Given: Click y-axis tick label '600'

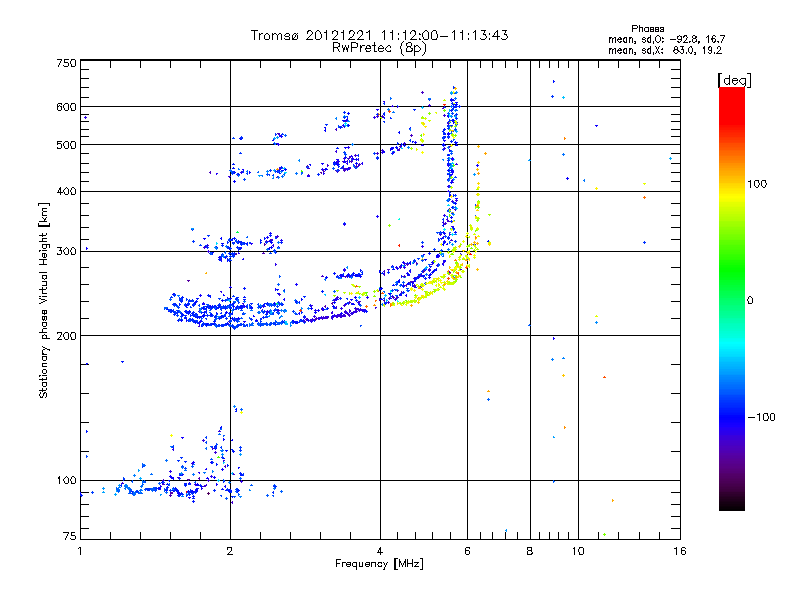Looking at the screenshot, I should [x=66, y=107].
